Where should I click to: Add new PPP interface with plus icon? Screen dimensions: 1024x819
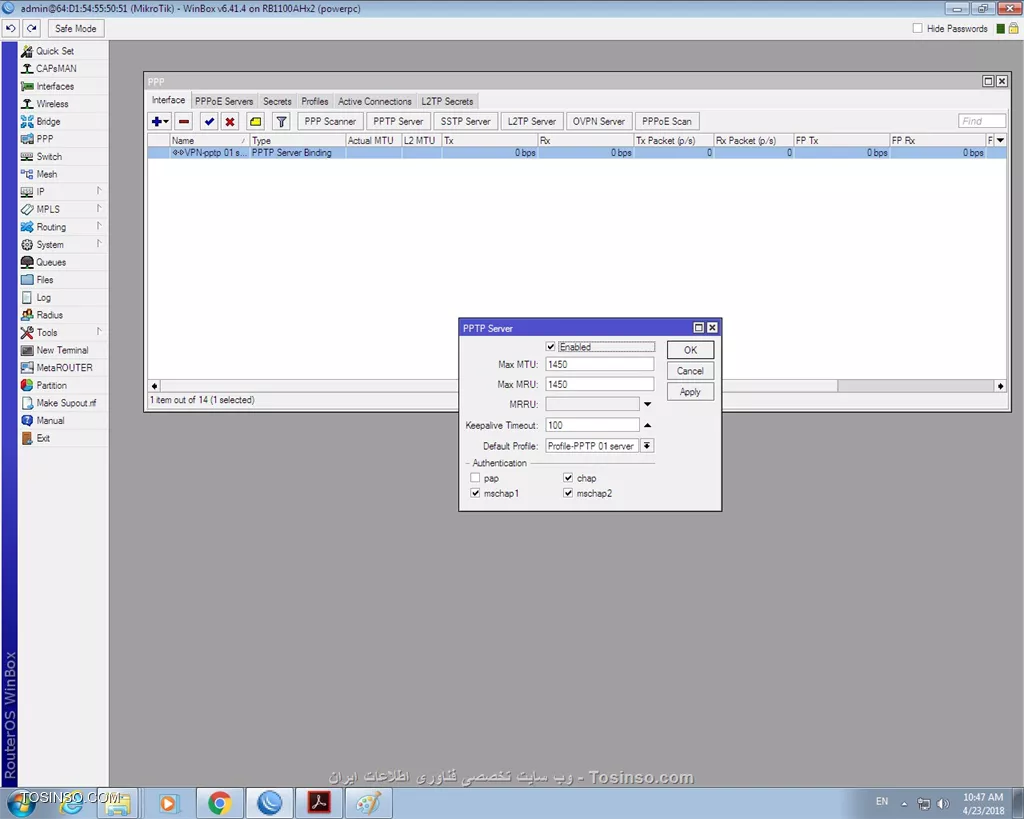[156, 121]
